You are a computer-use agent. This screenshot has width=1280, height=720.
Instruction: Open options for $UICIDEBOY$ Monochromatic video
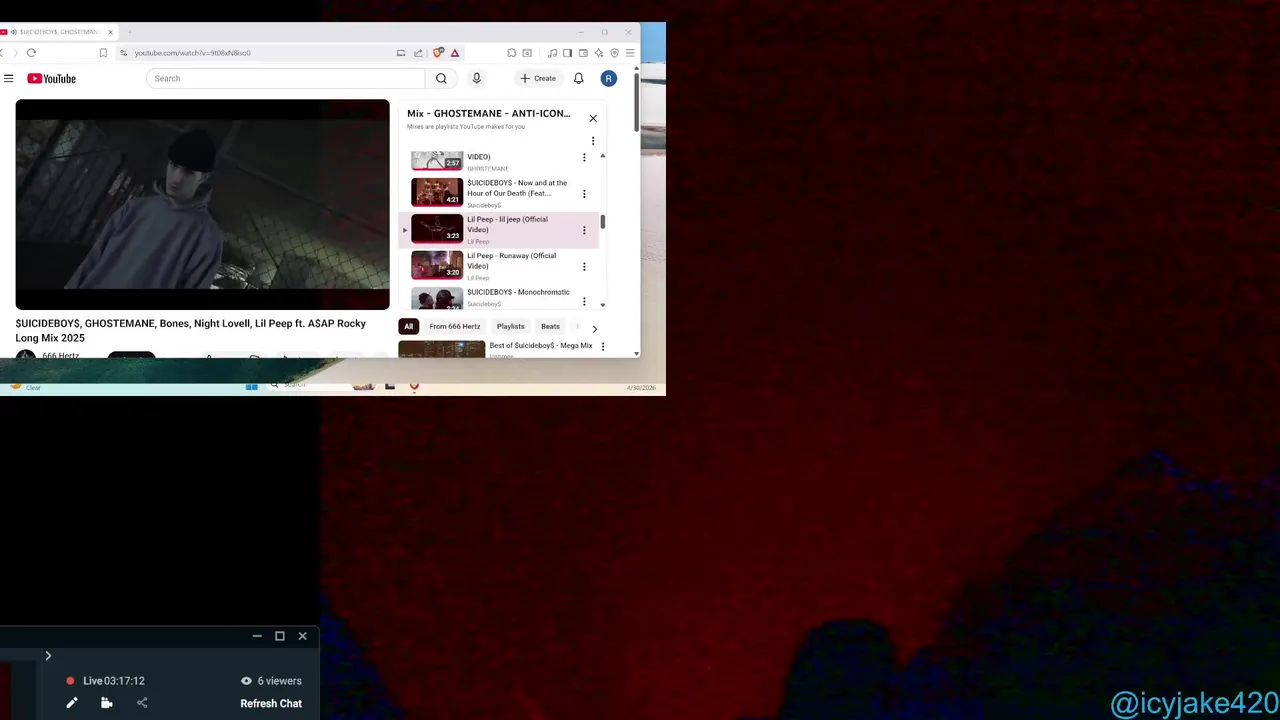584,300
